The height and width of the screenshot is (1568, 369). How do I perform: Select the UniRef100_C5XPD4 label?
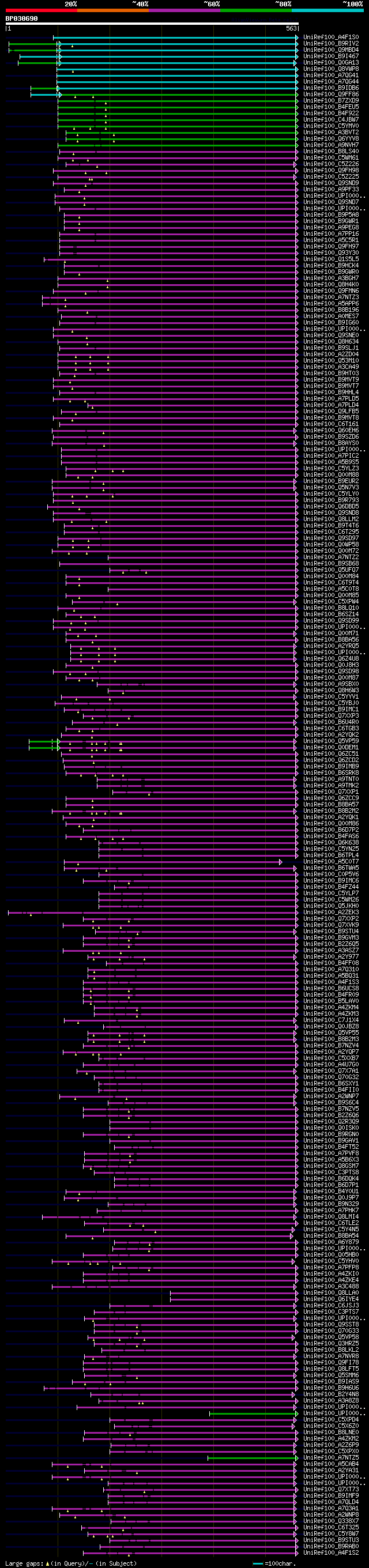[x=332, y=1419]
